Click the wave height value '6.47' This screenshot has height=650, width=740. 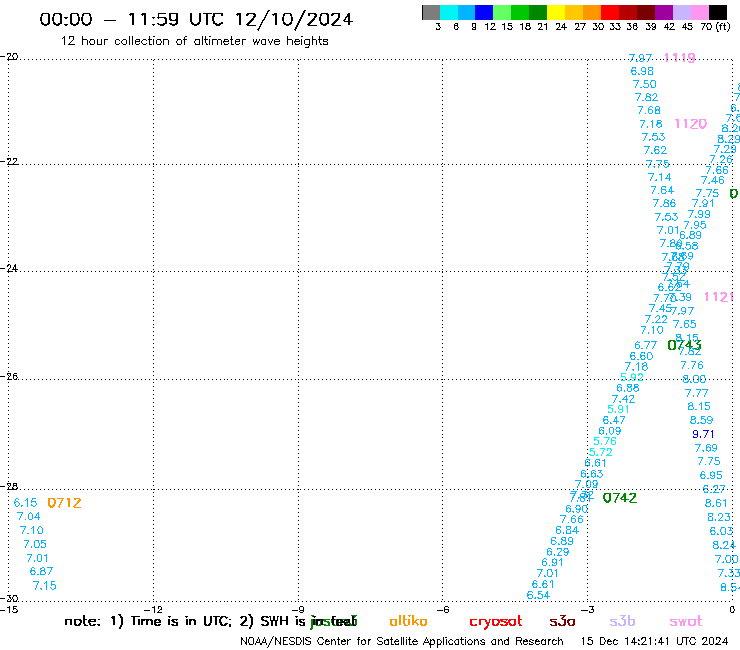point(614,420)
